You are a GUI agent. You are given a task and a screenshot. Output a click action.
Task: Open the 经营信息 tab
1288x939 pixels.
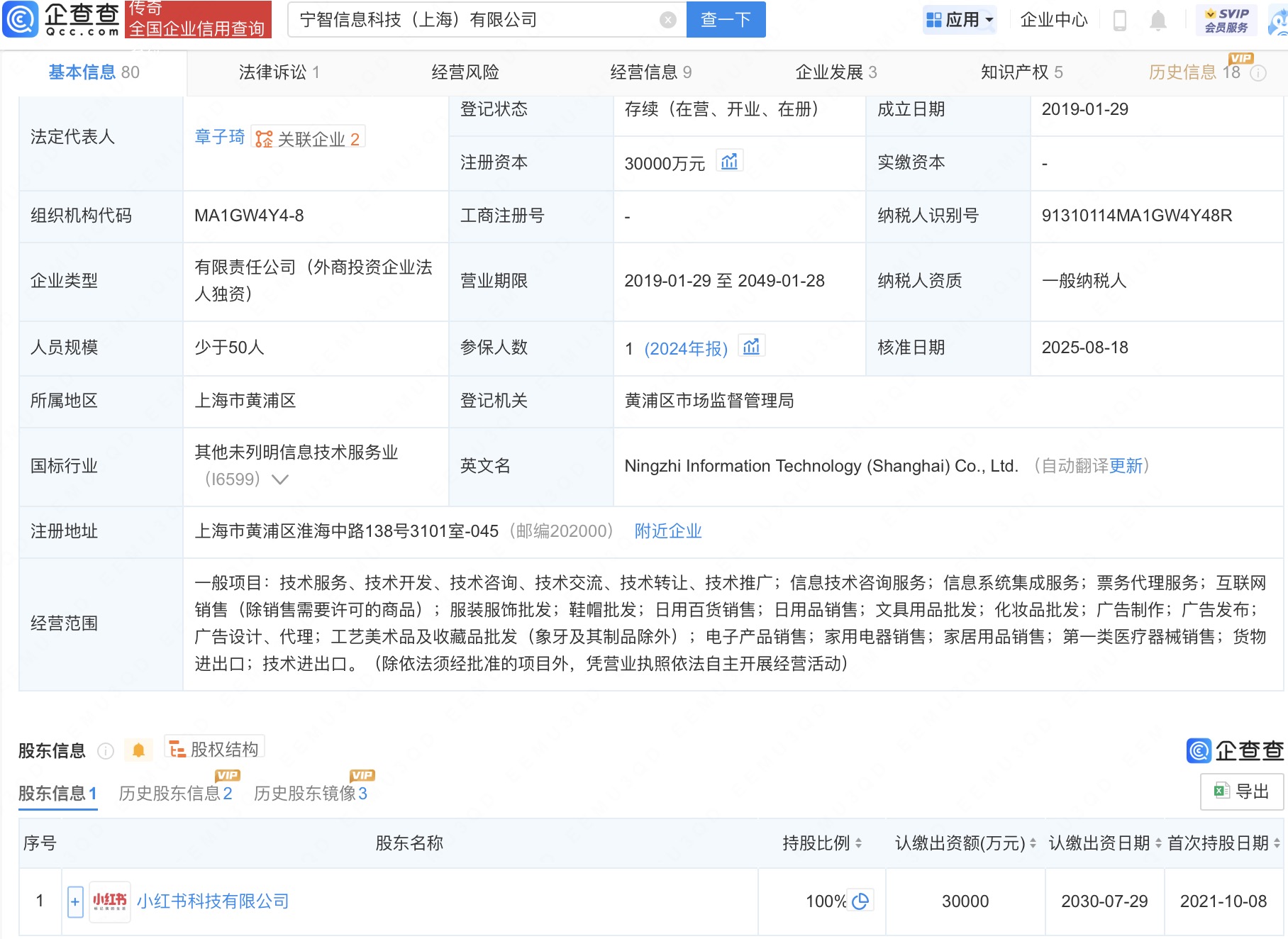pos(651,72)
